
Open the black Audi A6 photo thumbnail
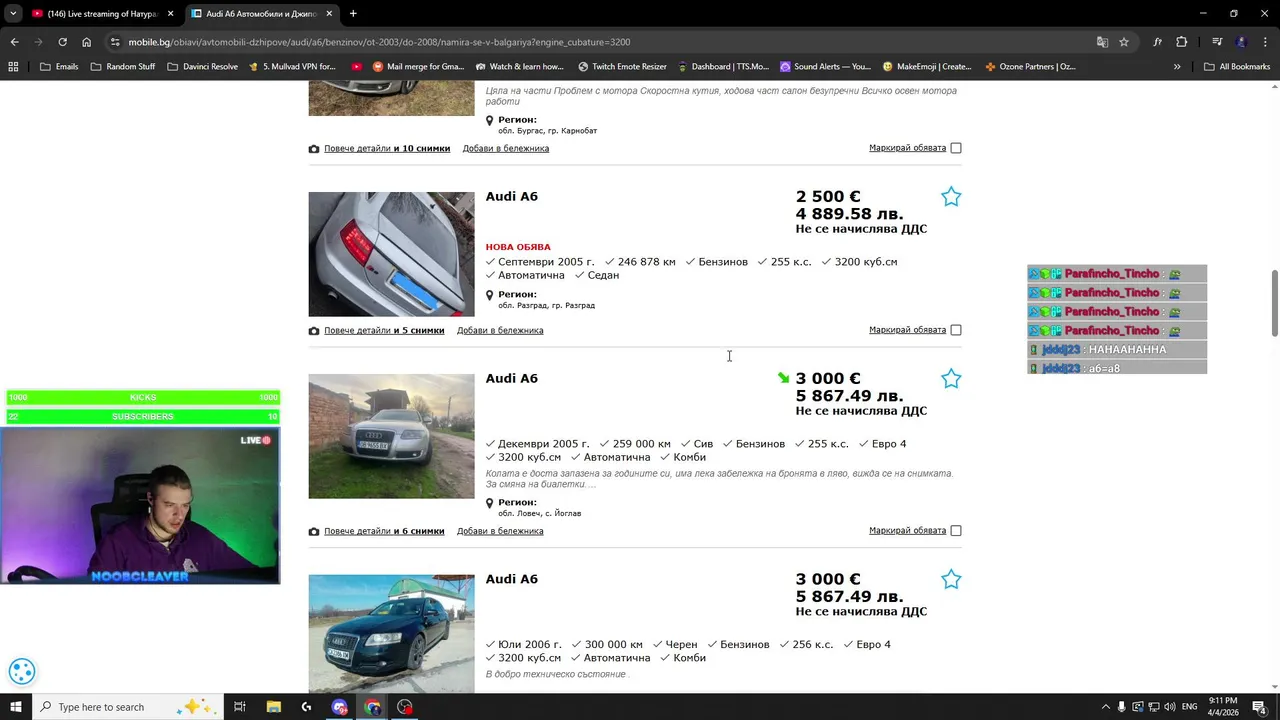point(391,633)
